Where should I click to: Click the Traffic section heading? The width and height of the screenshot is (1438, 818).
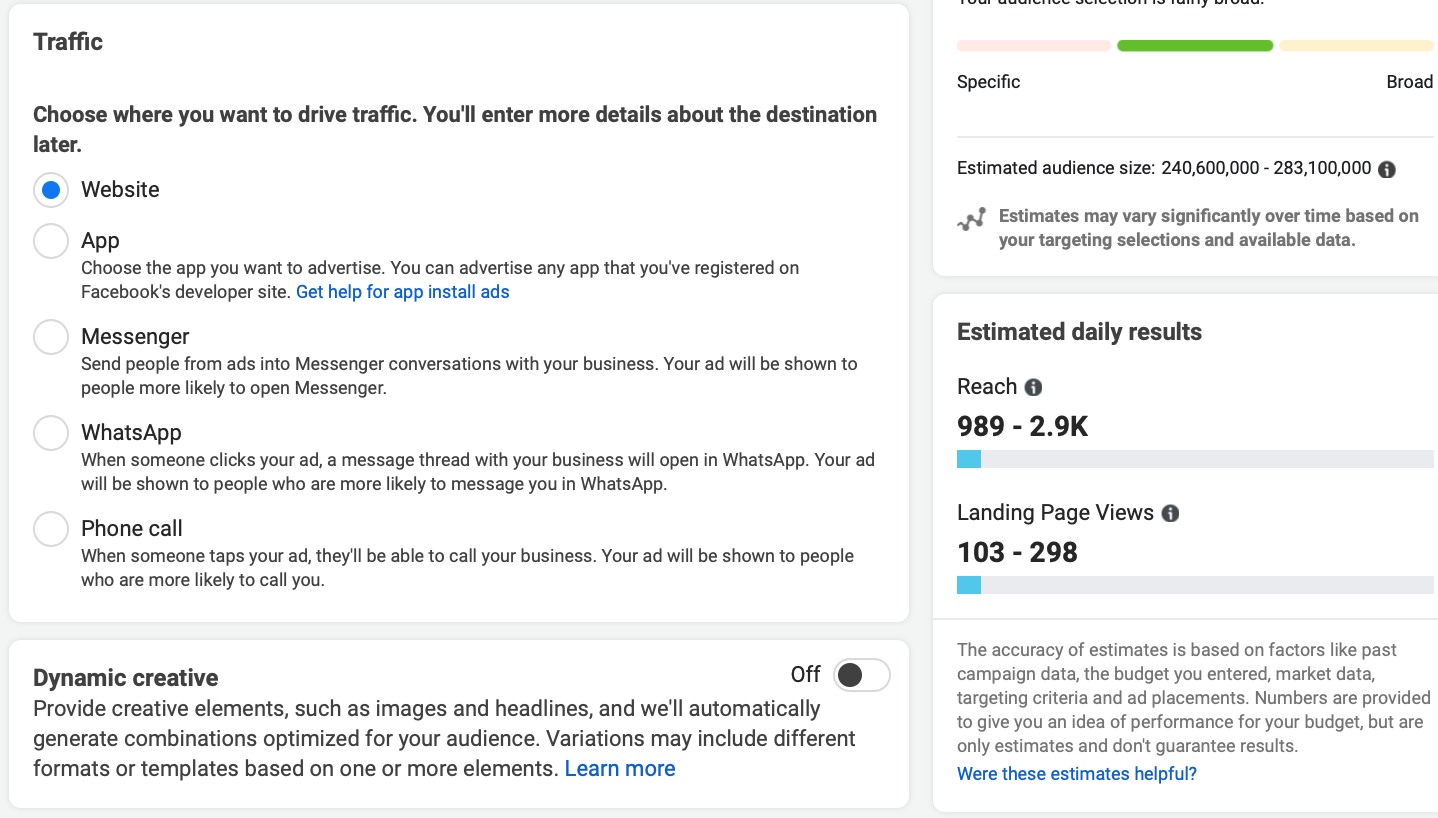68,42
